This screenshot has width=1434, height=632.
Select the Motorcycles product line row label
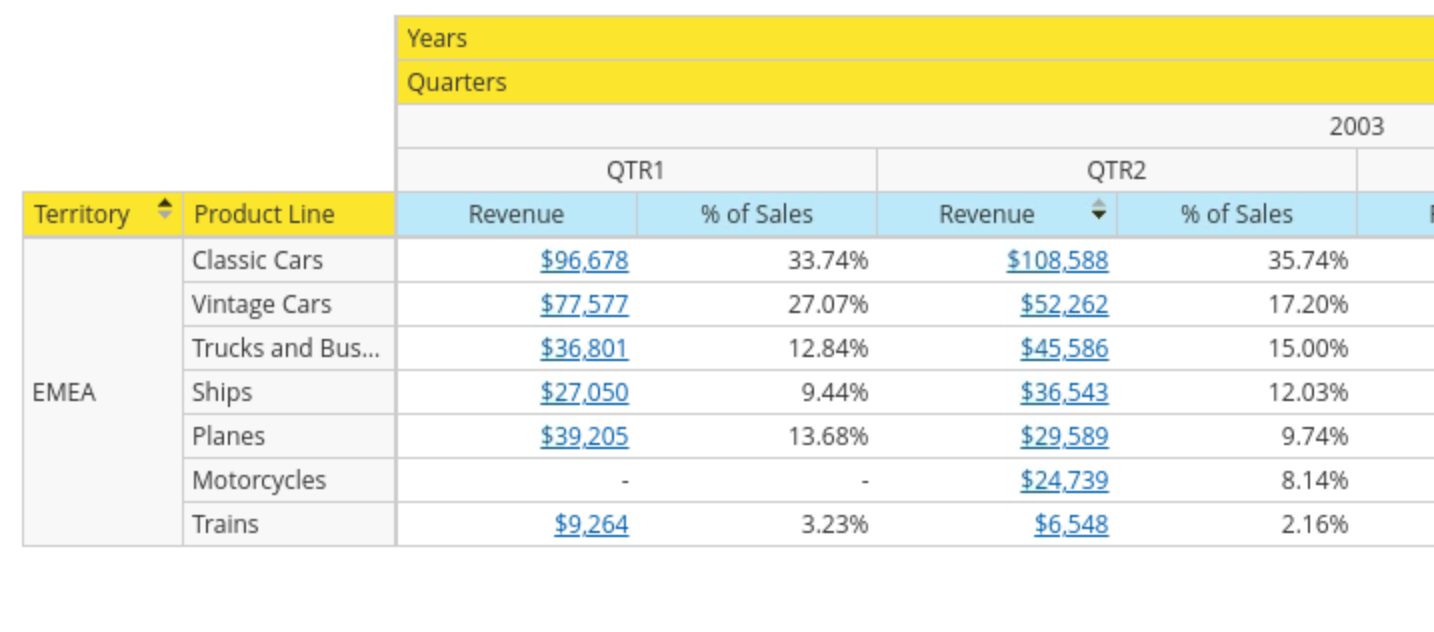[x=259, y=481]
